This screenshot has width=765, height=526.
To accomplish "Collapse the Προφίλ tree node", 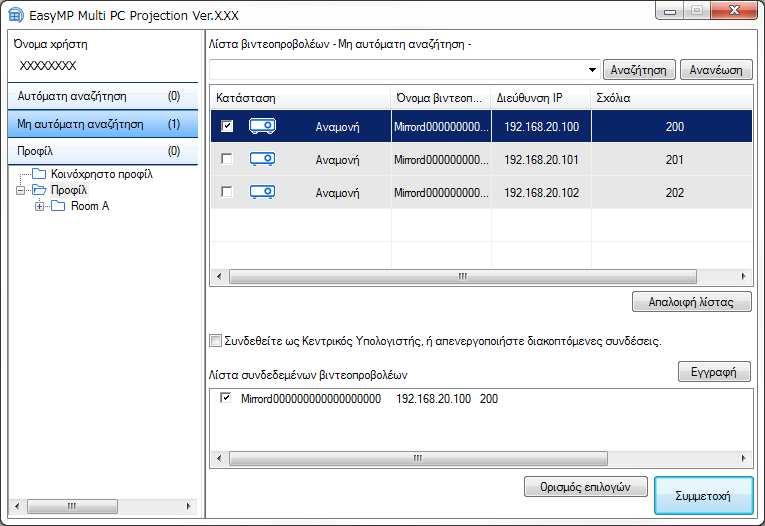I will click(x=20, y=190).
